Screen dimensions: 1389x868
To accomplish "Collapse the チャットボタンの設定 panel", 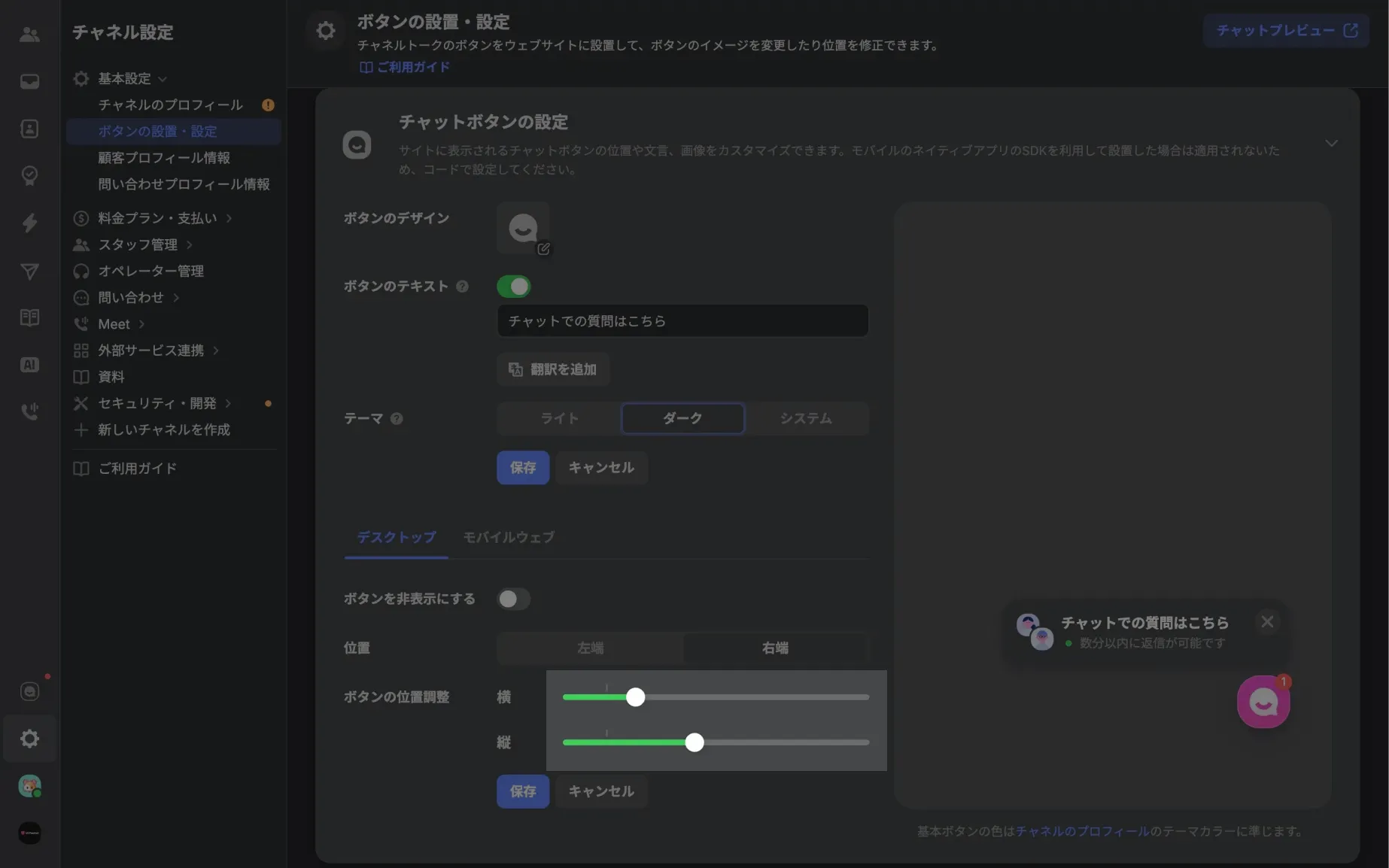I will (x=1331, y=143).
